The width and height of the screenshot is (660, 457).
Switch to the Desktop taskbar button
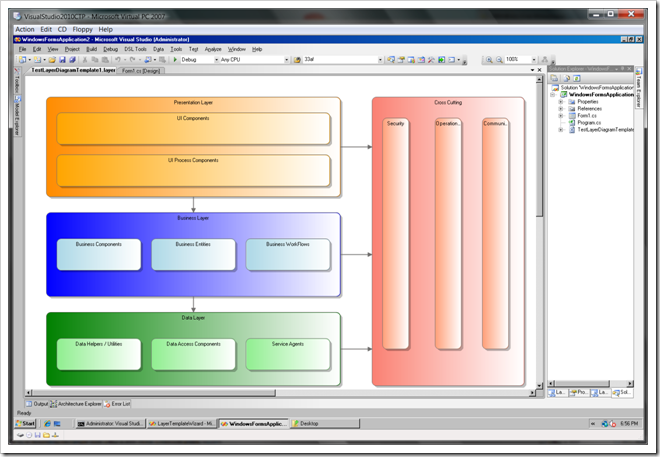click(325, 424)
